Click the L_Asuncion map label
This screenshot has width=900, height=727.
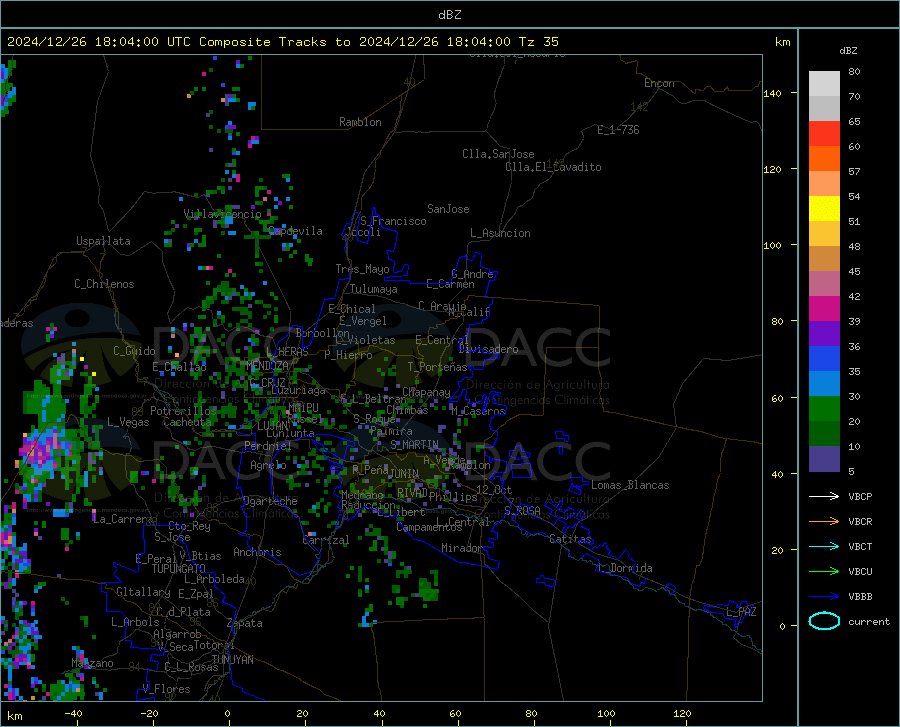pyautogui.click(x=500, y=233)
